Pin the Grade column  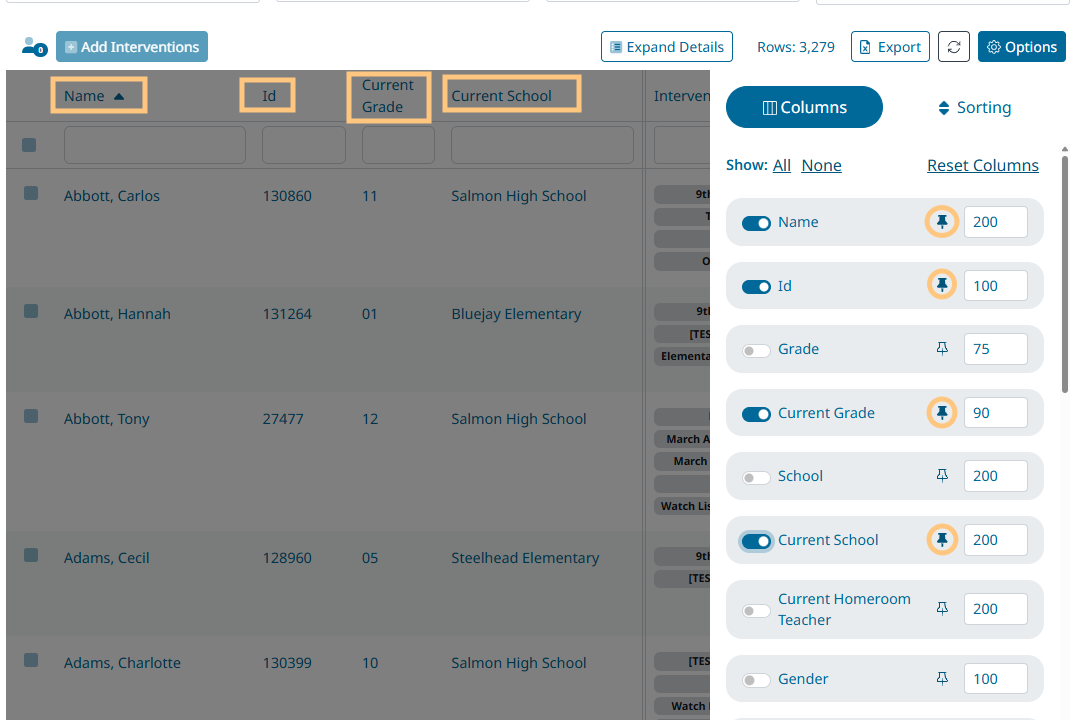click(x=941, y=349)
